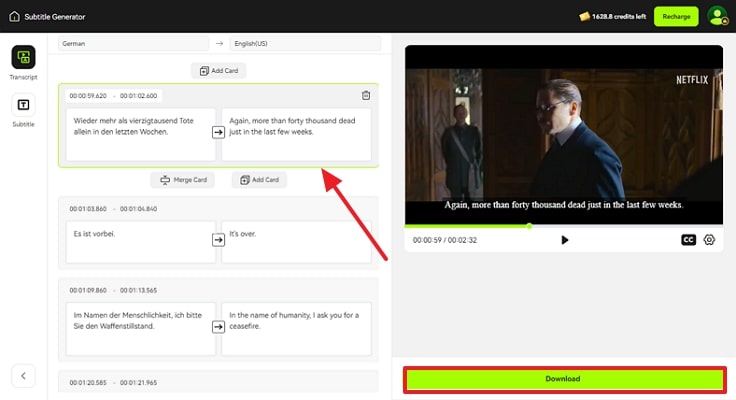The width and height of the screenshot is (736, 400).
Task: Edit English text 'Again, more than forty thousand'
Action: pyautogui.click(x=296, y=134)
